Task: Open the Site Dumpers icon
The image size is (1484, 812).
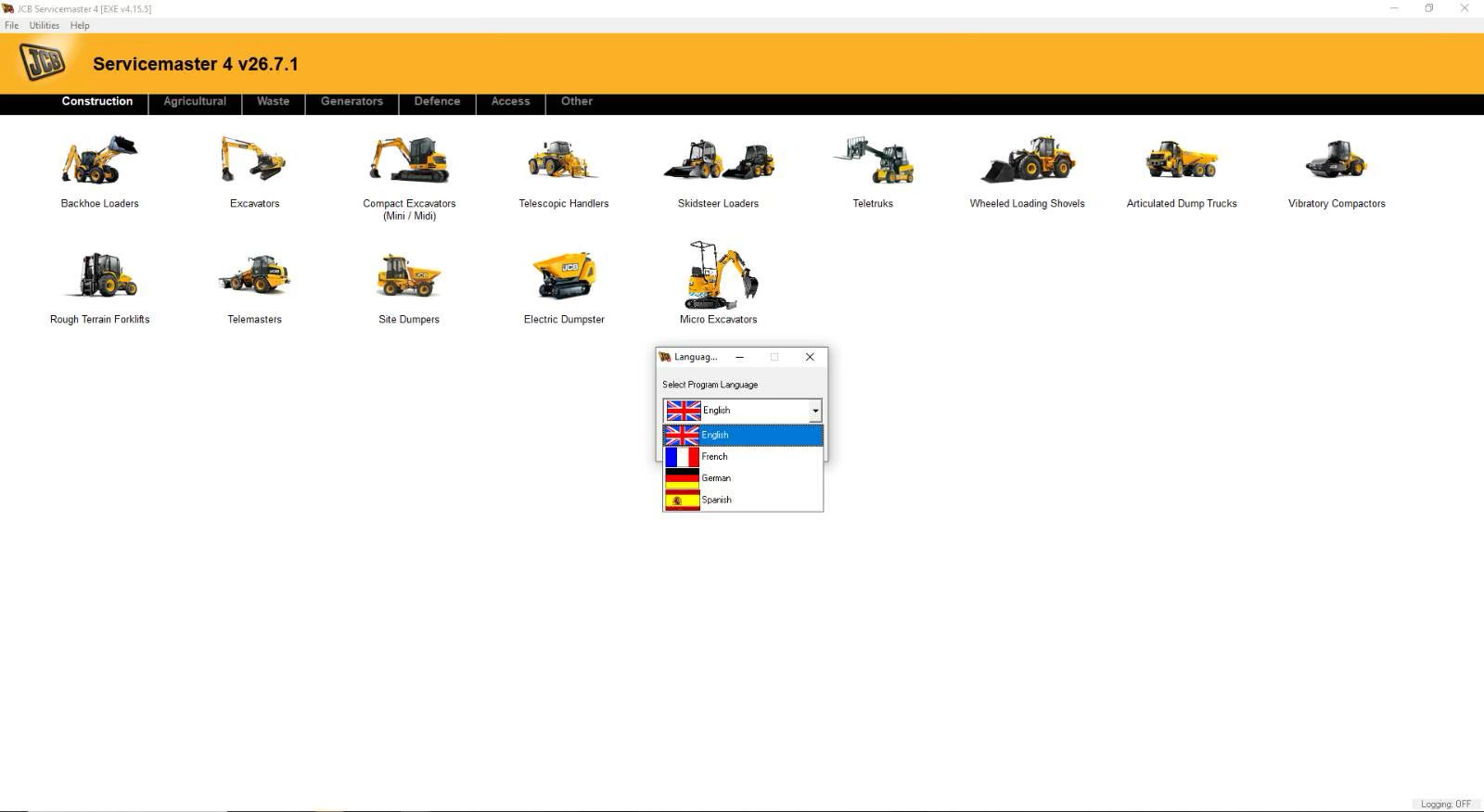Action: tap(409, 275)
